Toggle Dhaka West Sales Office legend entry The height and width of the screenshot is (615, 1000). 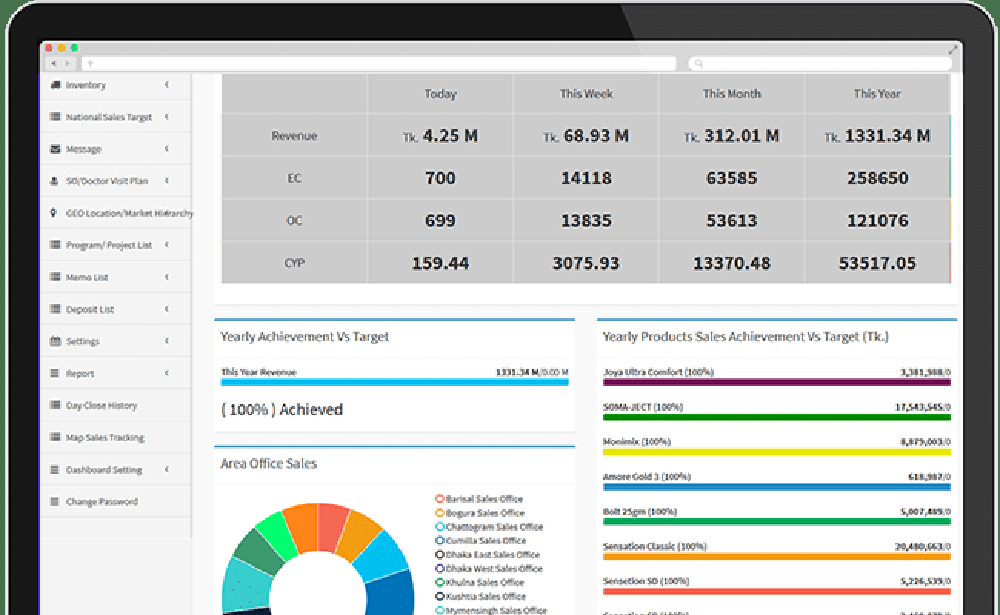pos(489,568)
